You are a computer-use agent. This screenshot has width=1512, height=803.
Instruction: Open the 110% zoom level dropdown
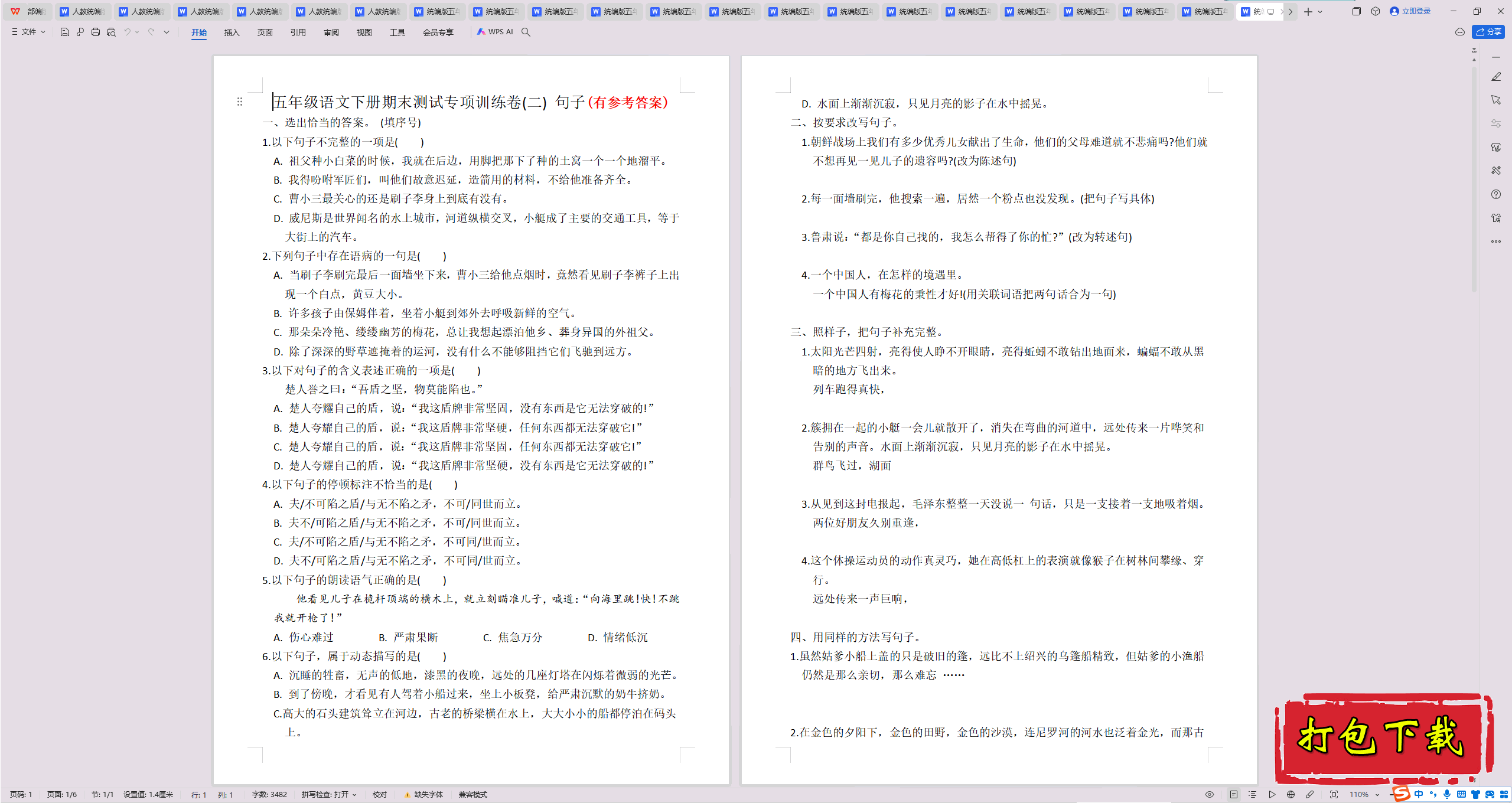click(x=1364, y=795)
